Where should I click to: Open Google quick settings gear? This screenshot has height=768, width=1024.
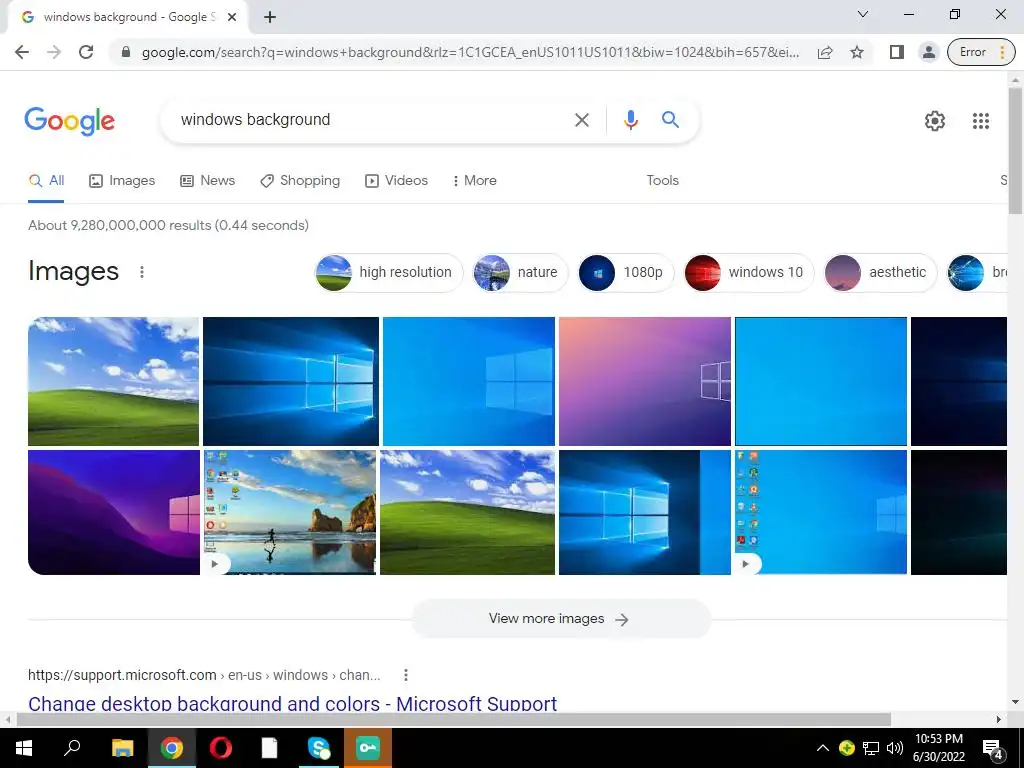pos(935,121)
